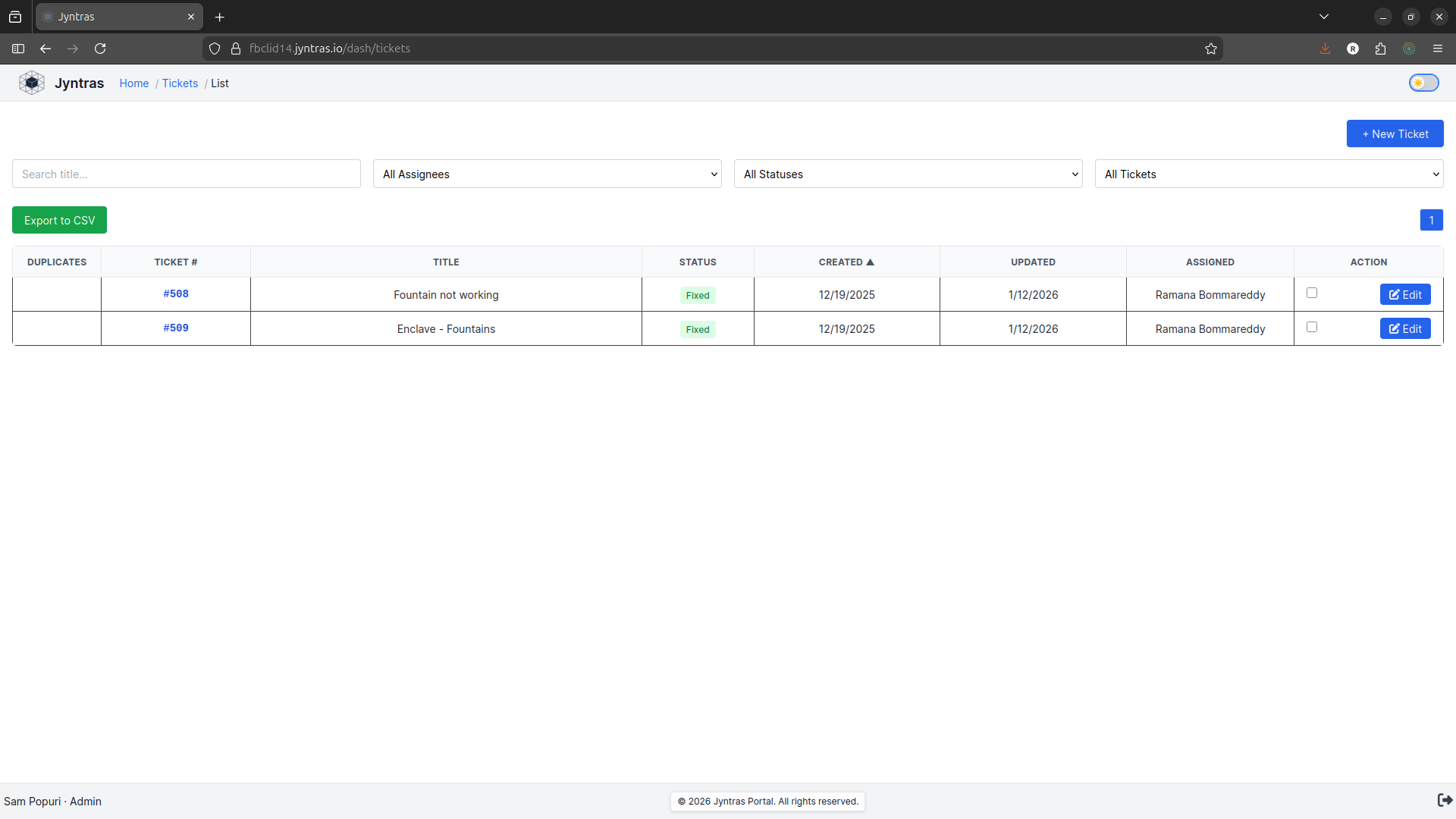Click the created column sort arrow
Screen dimensions: 1456x819
pyautogui.click(x=870, y=262)
